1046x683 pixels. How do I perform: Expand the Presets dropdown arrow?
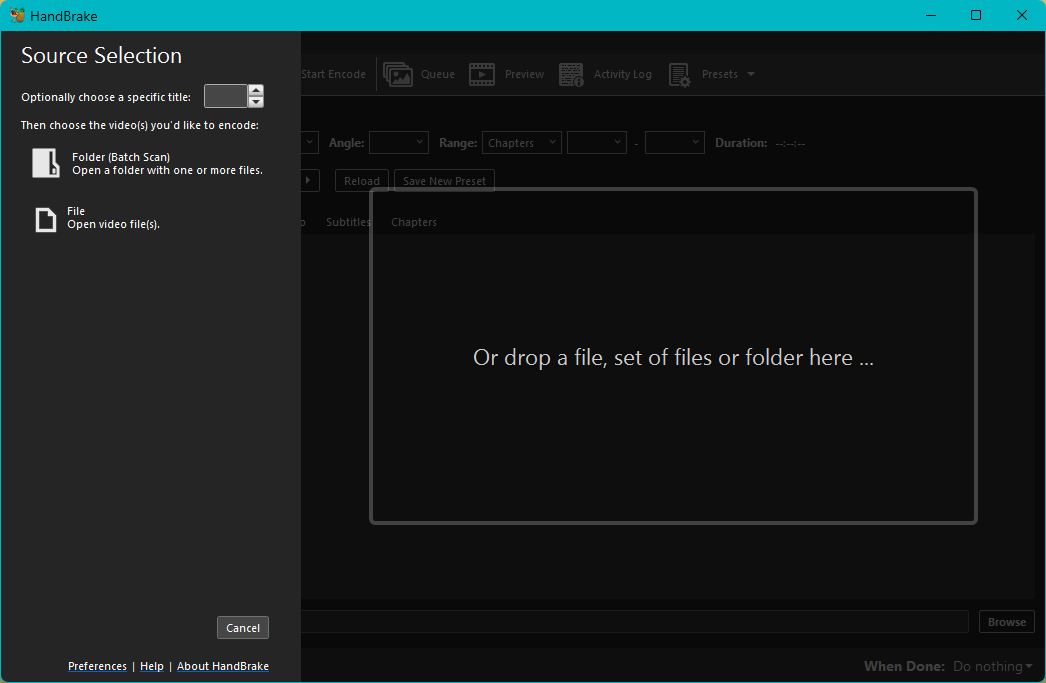coord(751,74)
